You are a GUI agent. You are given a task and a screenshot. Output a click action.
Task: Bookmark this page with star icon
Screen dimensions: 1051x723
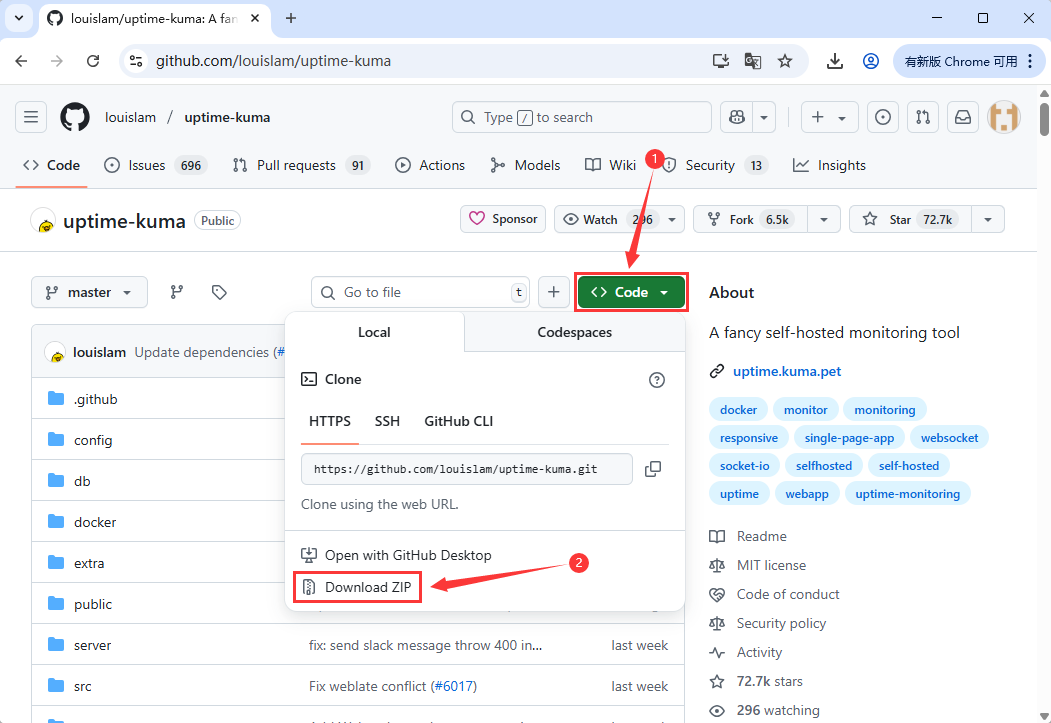[785, 61]
